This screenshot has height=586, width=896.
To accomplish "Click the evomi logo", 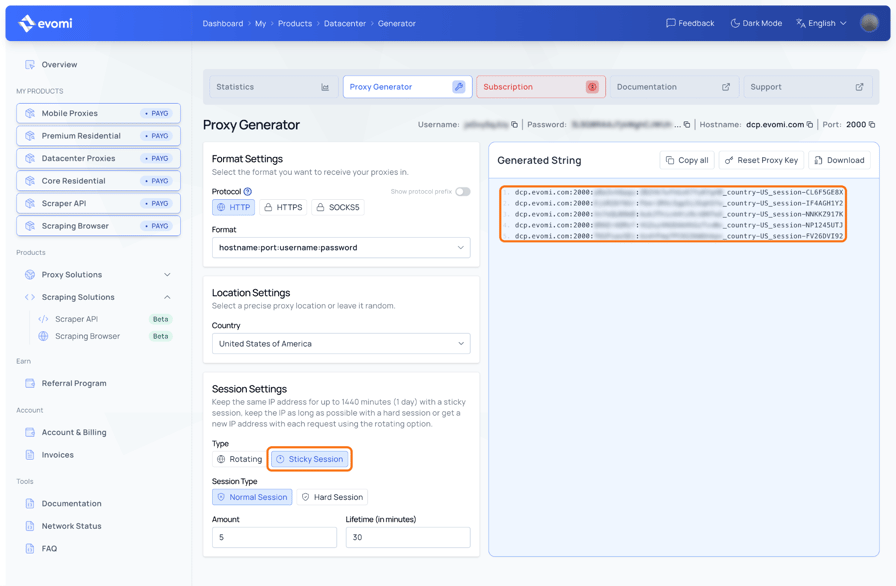I will (x=45, y=23).
